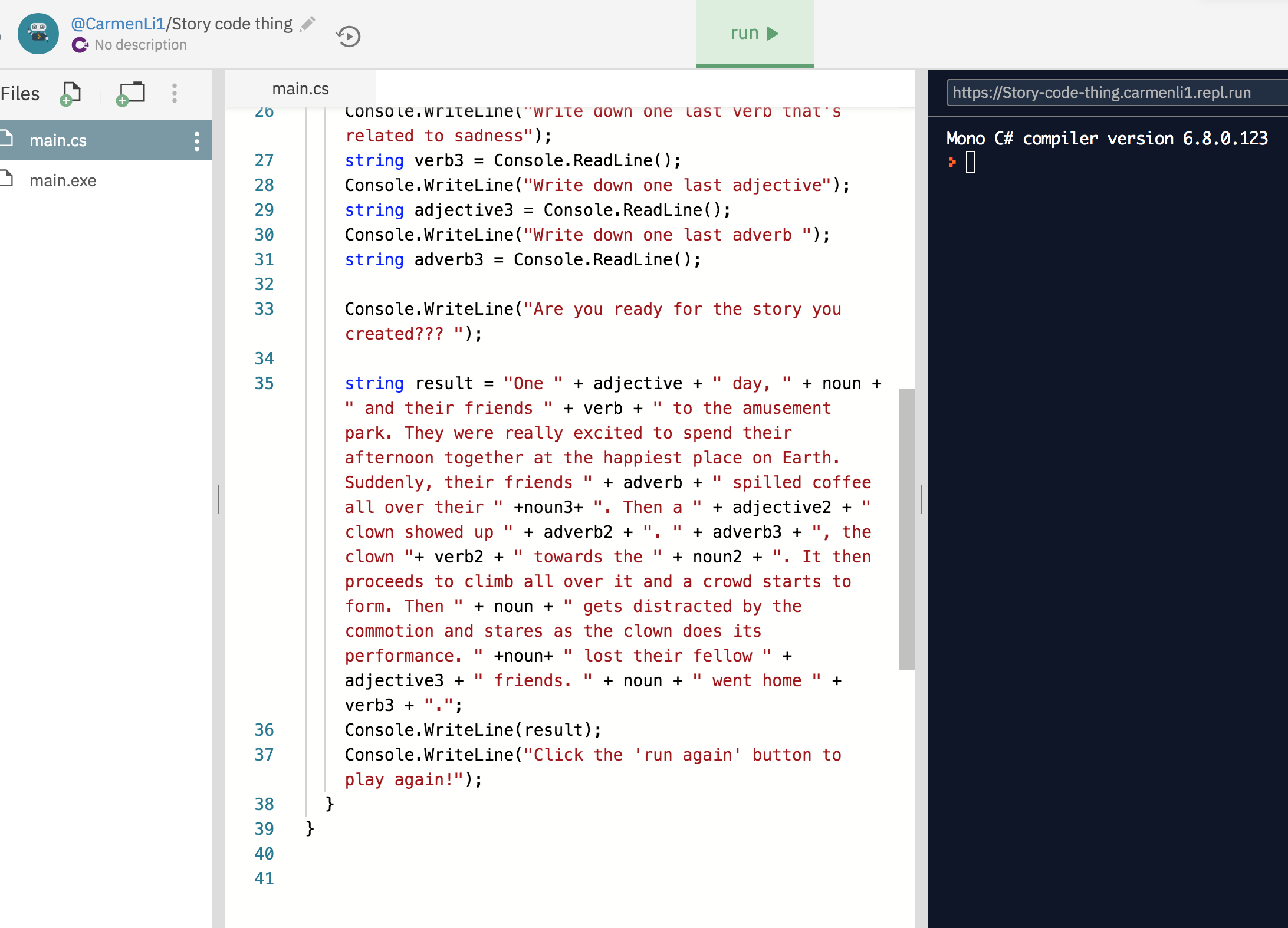This screenshot has height=928, width=1288.
Task: Open the main.cs file options menu
Action: (x=196, y=141)
